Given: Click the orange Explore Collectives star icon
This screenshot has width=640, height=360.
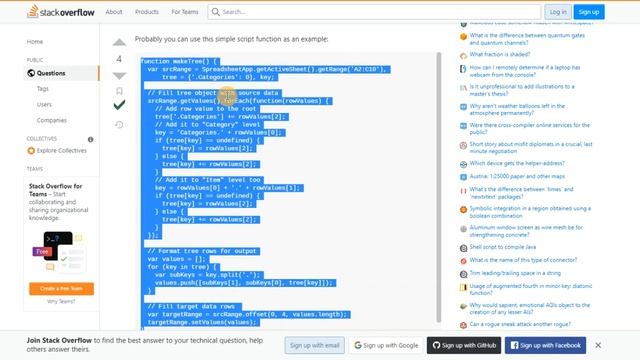Looking at the screenshot, I should click(x=31, y=151).
